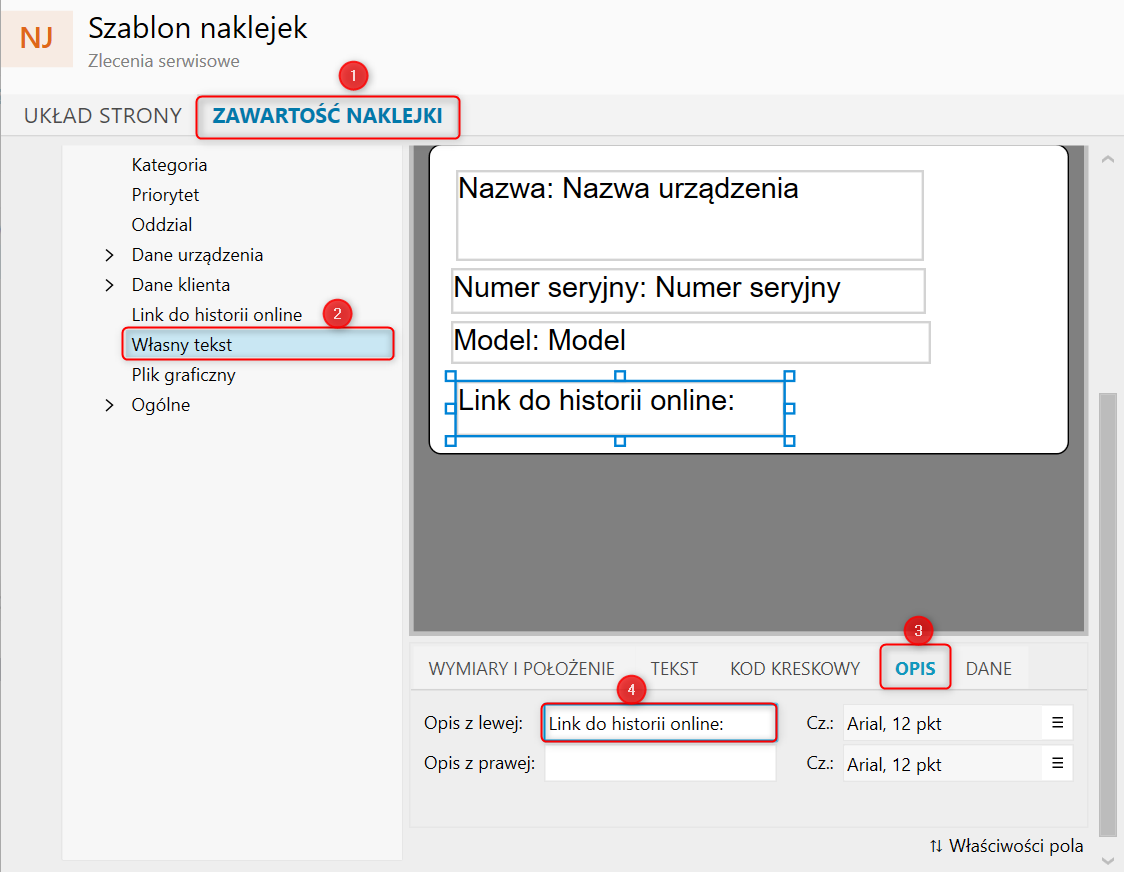Image resolution: width=1124 pixels, height=872 pixels.
Task: Click the NJ template icon
Action: click(x=37, y=38)
